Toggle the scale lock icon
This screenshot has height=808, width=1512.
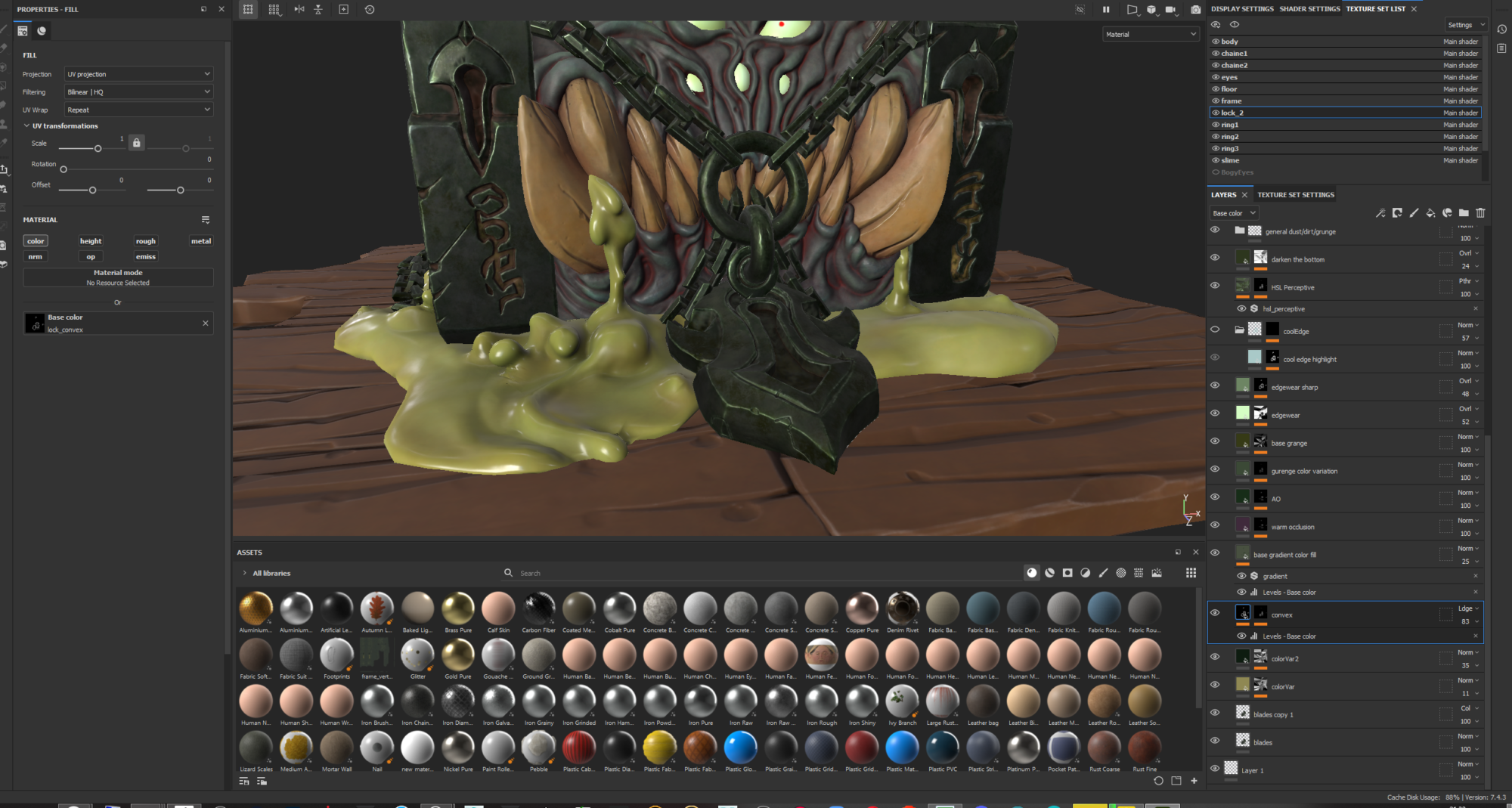[136, 142]
